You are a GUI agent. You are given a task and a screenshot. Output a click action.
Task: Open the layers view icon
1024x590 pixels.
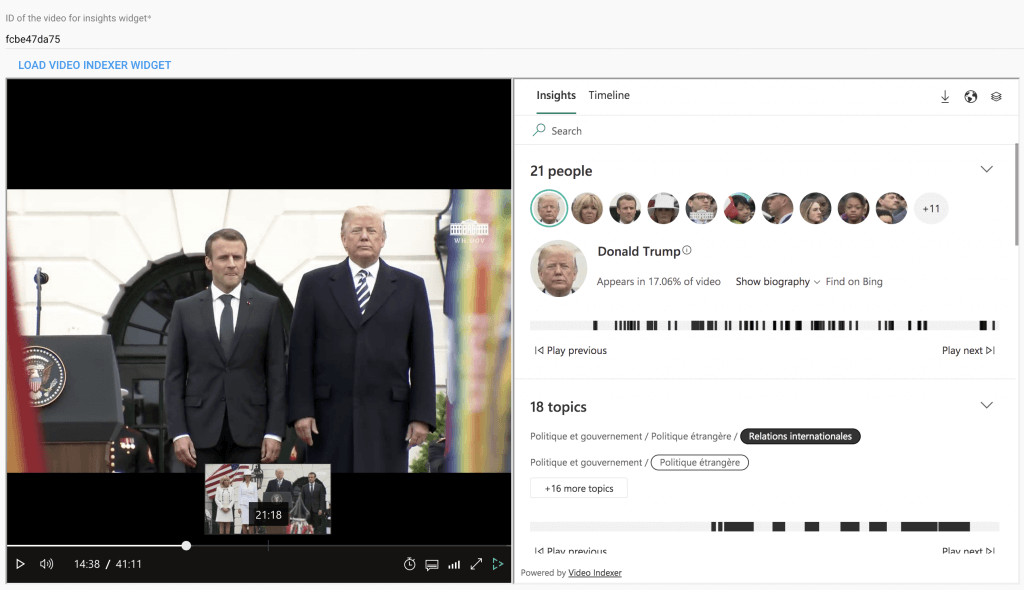pos(996,97)
